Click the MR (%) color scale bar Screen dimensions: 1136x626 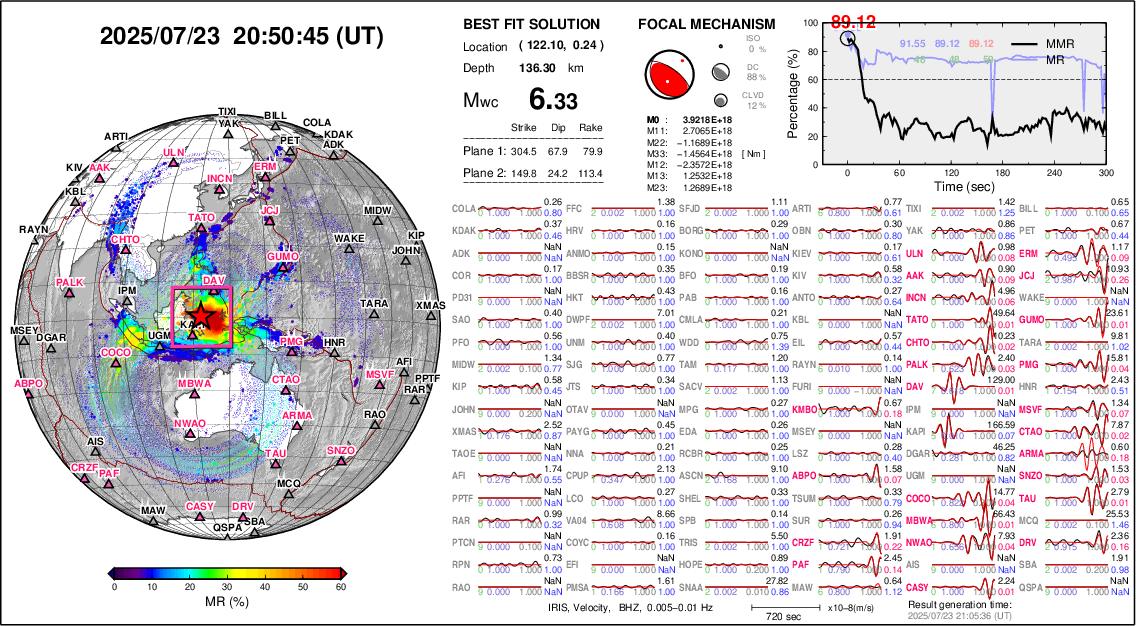point(229,572)
